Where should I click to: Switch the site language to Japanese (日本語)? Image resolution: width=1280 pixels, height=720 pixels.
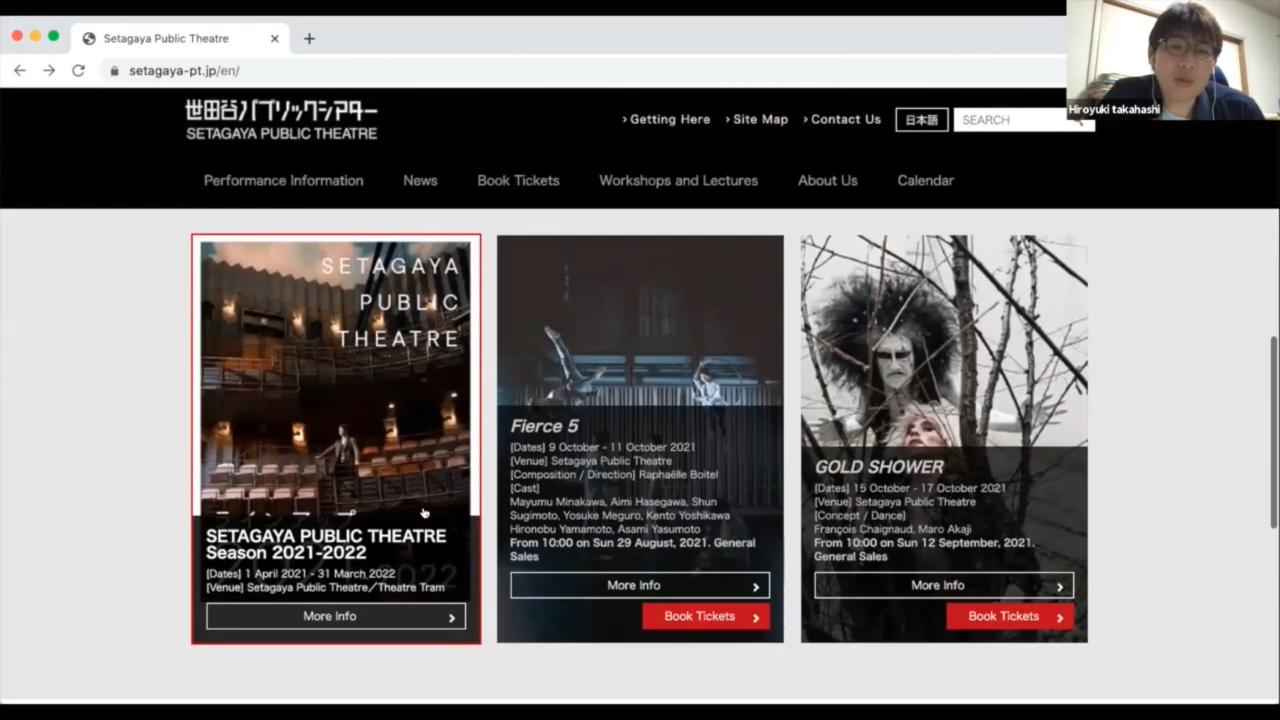922,120
